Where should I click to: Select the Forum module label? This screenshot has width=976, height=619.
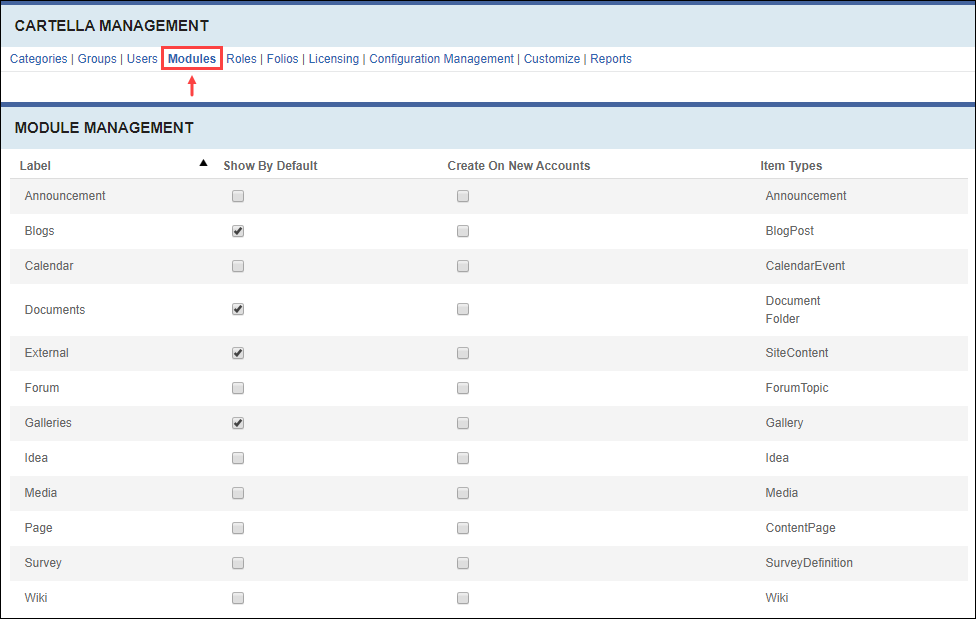(42, 387)
